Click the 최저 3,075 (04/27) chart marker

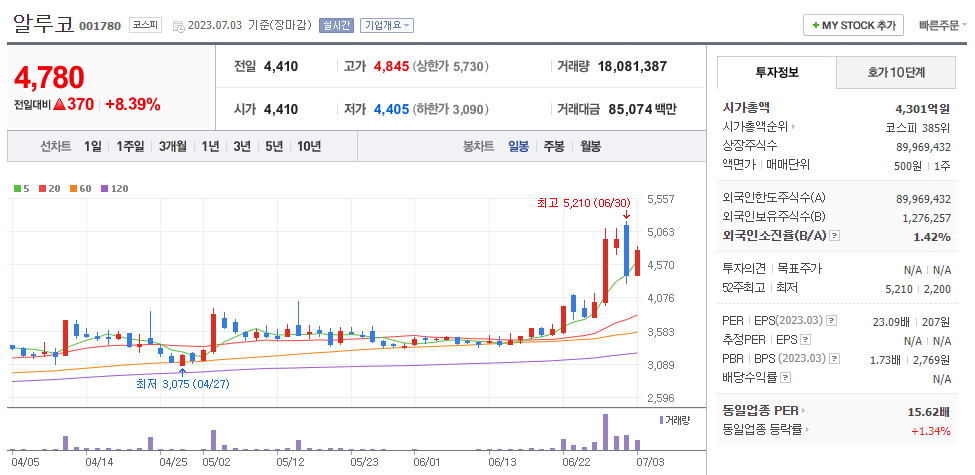(183, 384)
